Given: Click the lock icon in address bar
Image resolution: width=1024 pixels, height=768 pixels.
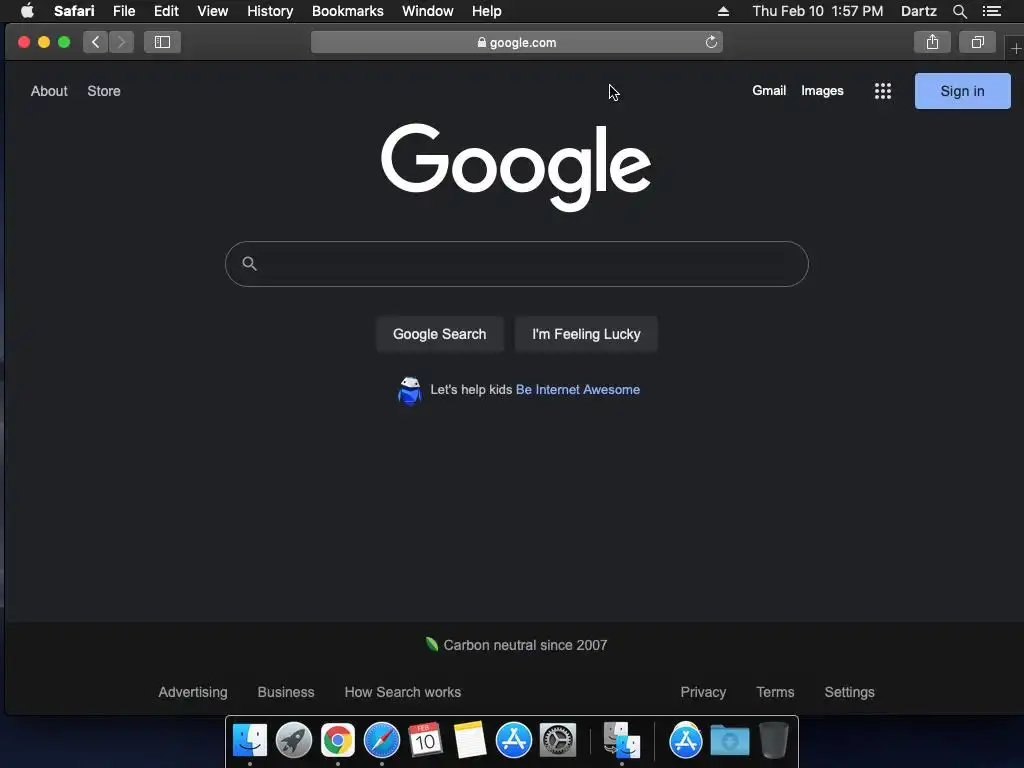Looking at the screenshot, I should [482, 42].
